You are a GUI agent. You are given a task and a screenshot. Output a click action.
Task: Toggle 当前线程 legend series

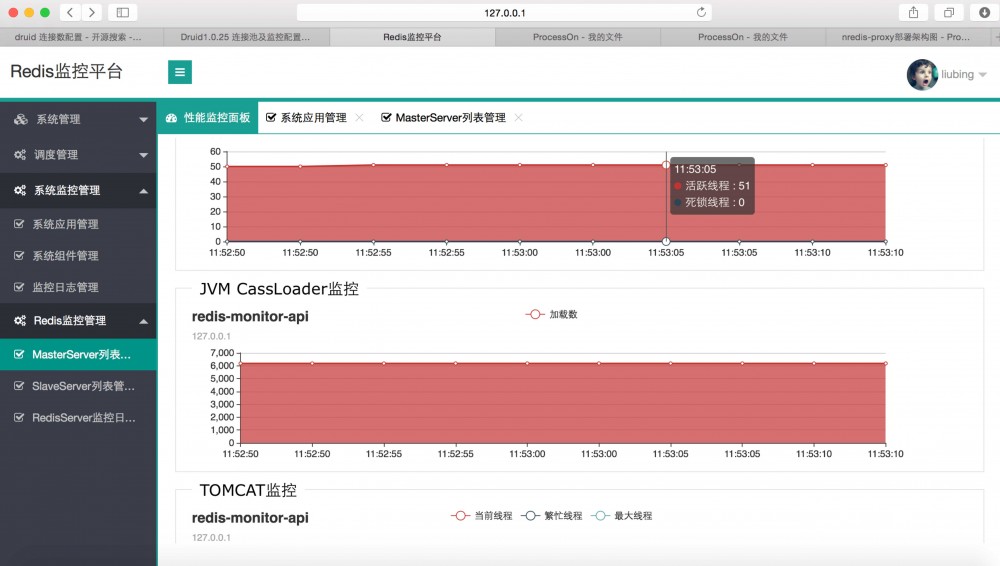pos(482,516)
